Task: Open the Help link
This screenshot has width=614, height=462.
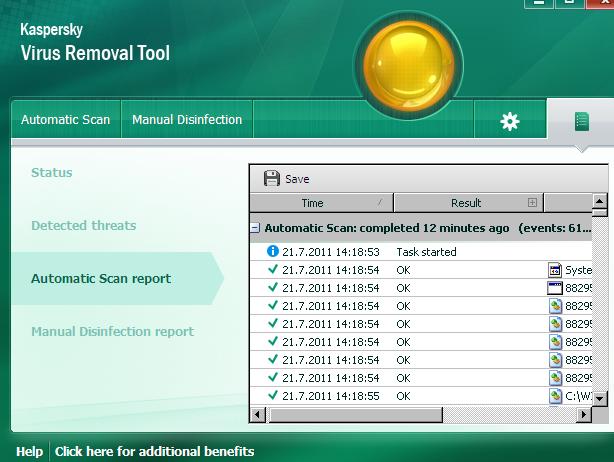Action: click(x=29, y=451)
